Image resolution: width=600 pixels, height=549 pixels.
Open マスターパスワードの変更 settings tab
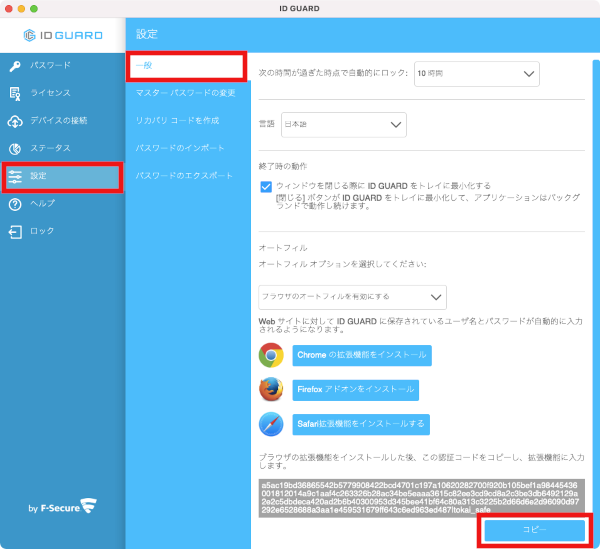(x=186, y=93)
